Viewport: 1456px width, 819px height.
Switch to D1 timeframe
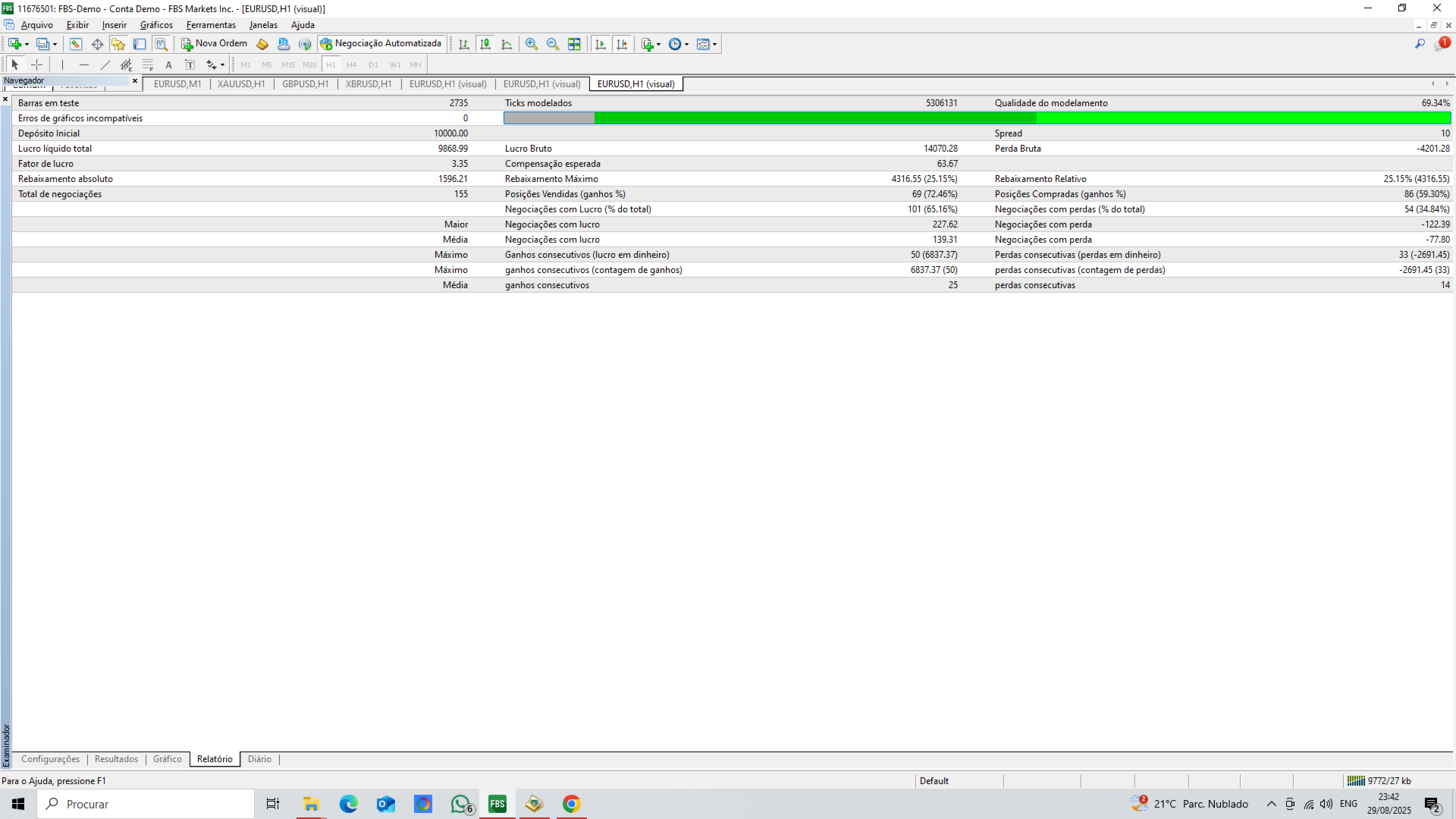click(x=373, y=64)
